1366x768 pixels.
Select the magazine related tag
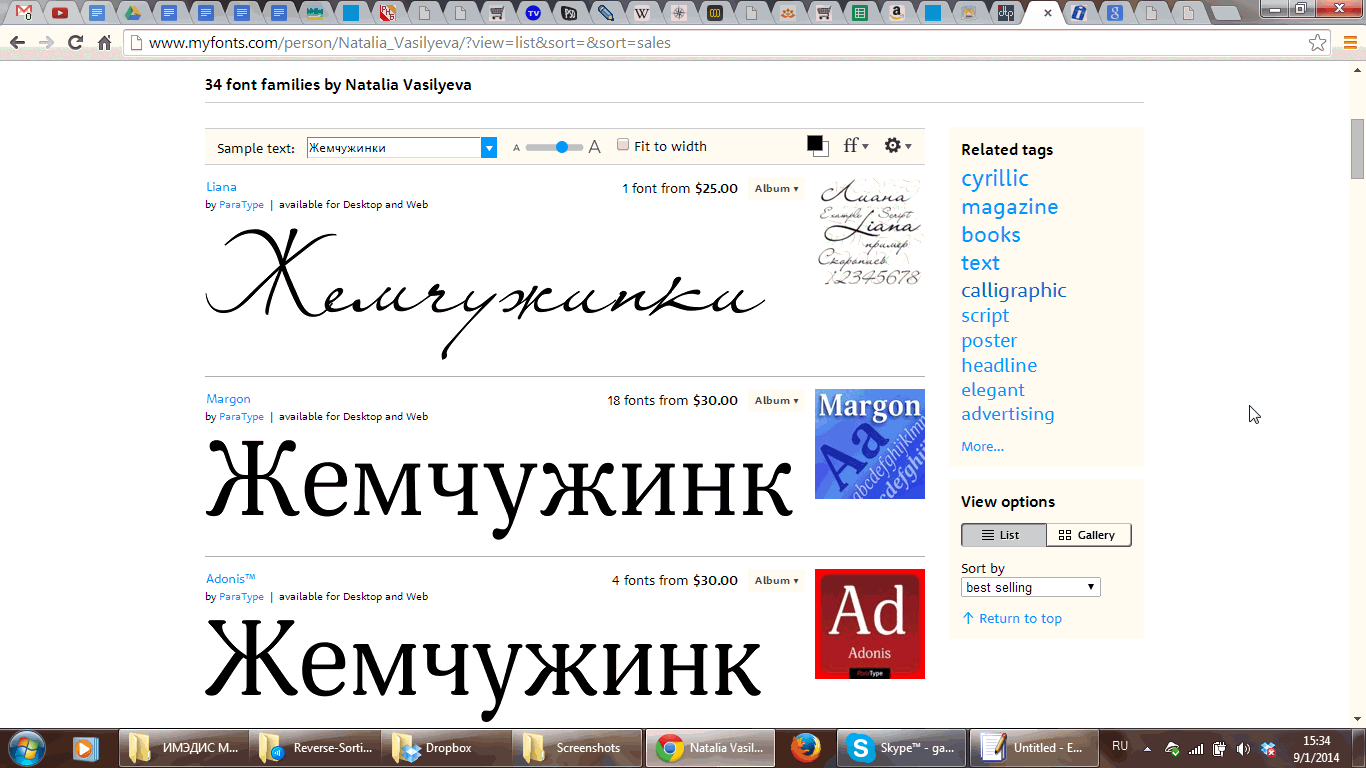1010,207
